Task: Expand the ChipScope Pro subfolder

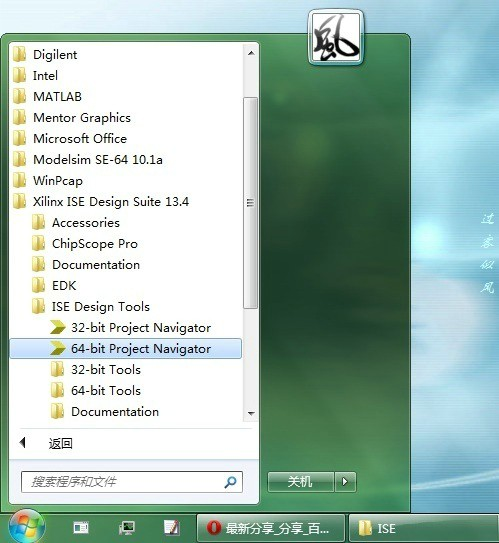Action: (x=126, y=243)
